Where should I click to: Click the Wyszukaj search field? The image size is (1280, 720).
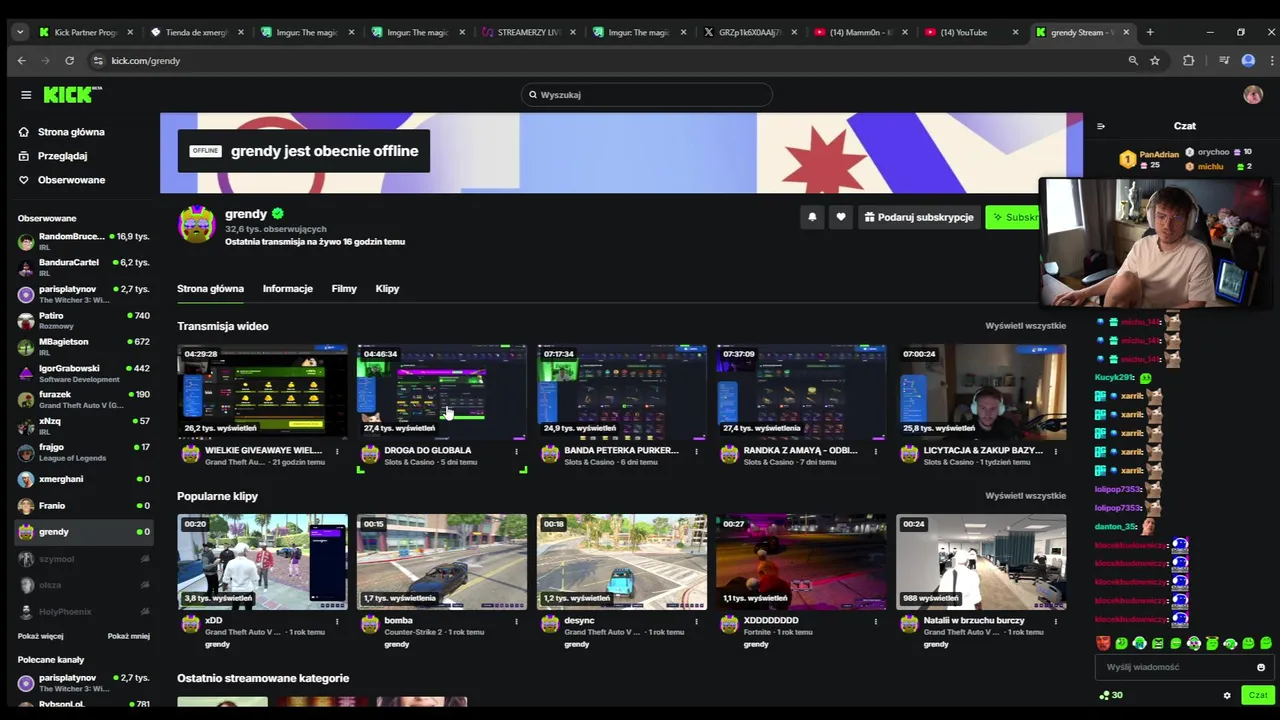coord(646,95)
